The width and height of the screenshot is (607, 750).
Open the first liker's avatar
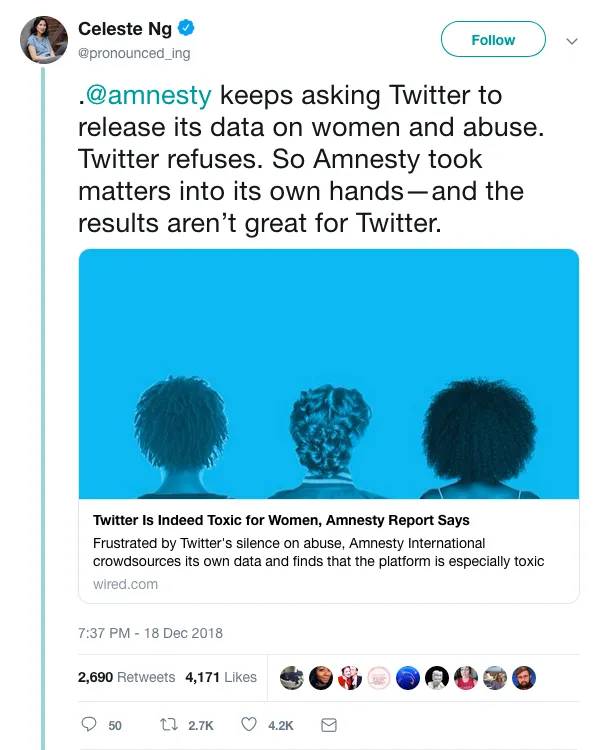[292, 678]
